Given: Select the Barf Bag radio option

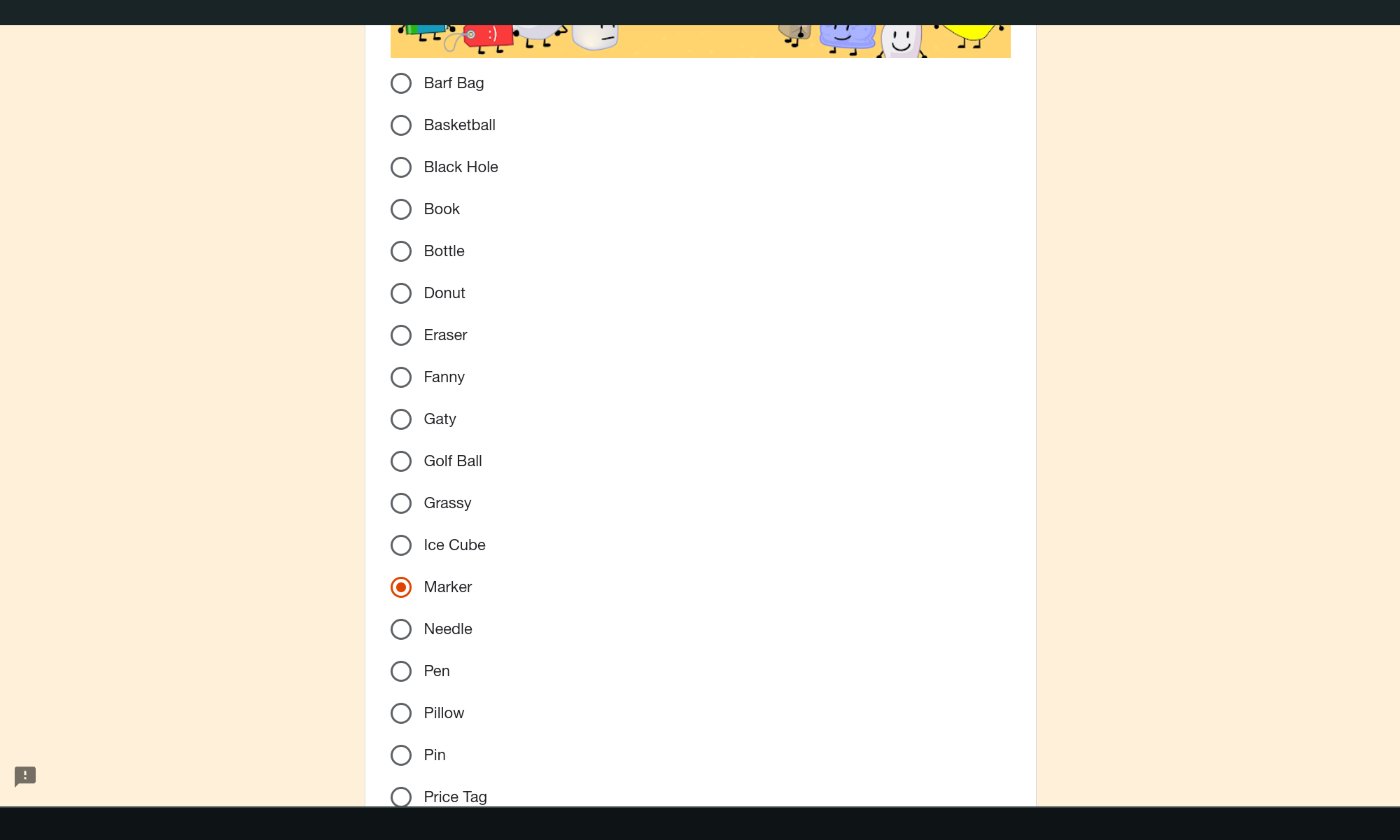Looking at the screenshot, I should [401, 83].
